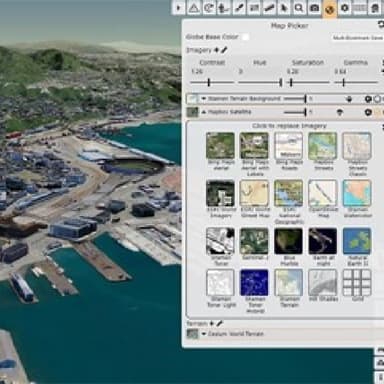The image size is (384, 384).
Task: Adjust the Contrast slider
Action: [212, 82]
